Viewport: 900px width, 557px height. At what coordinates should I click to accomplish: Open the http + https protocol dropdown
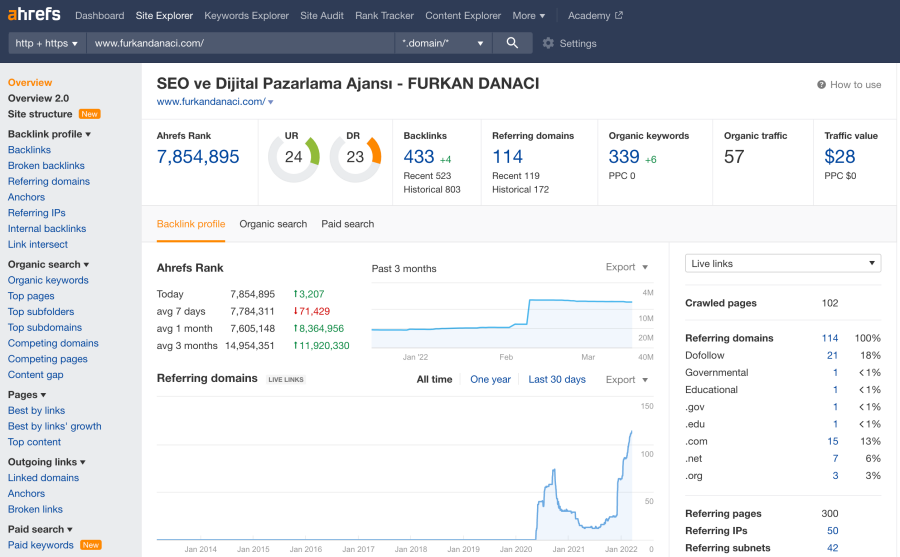click(46, 43)
